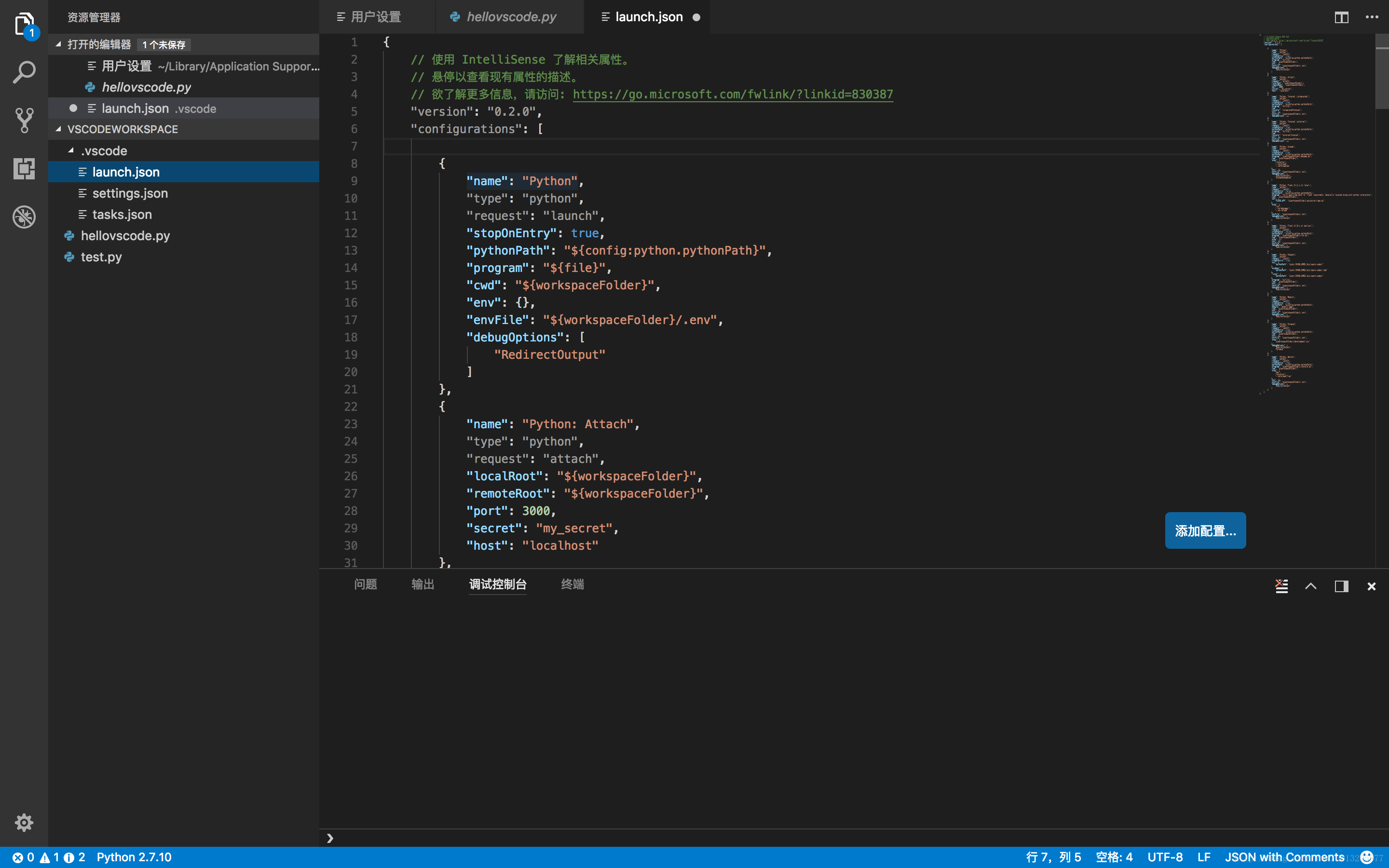Open hellovscode.py in the workspace tree
The image size is (1389, 868).
click(x=184, y=236)
